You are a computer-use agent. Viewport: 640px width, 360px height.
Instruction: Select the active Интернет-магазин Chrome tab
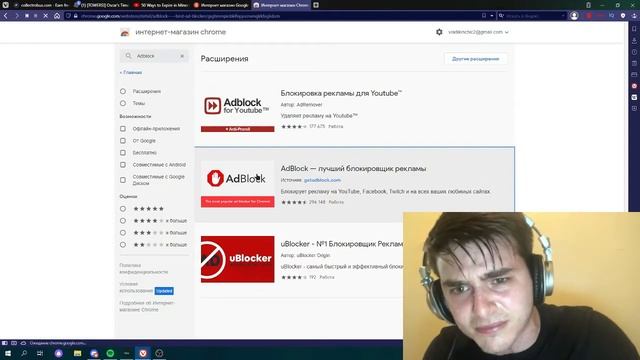(x=281, y=5)
